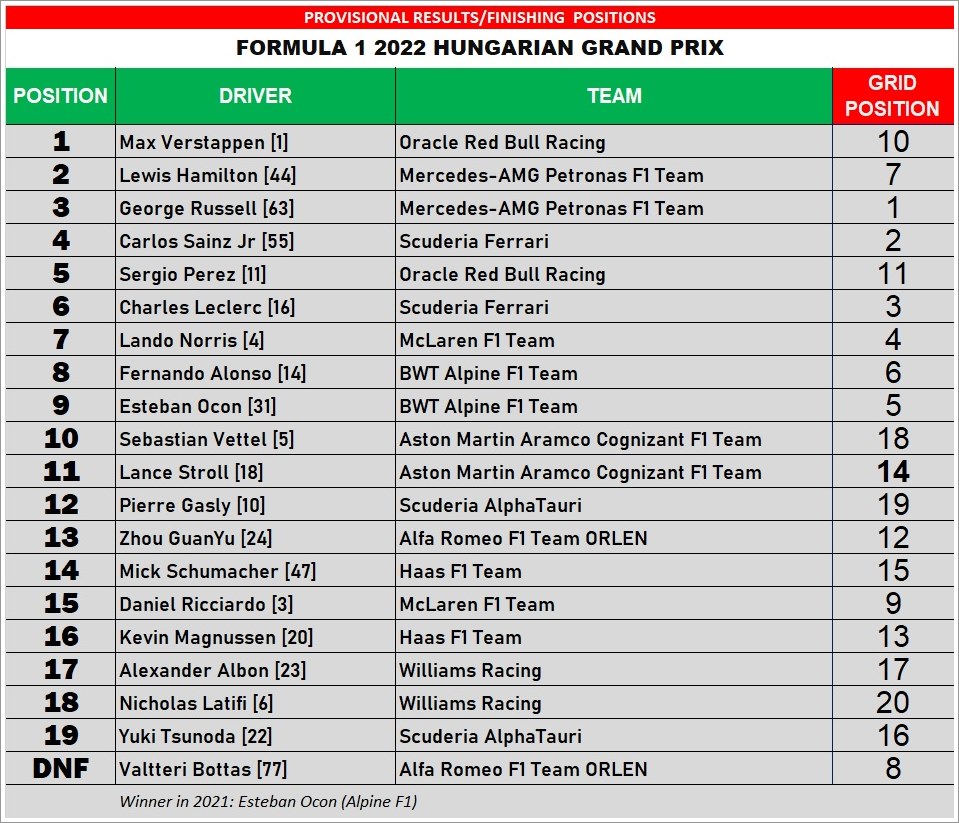Viewport: 959px width, 823px height.
Task: Select Aston Martin team cell for Vettel
Action: point(614,439)
